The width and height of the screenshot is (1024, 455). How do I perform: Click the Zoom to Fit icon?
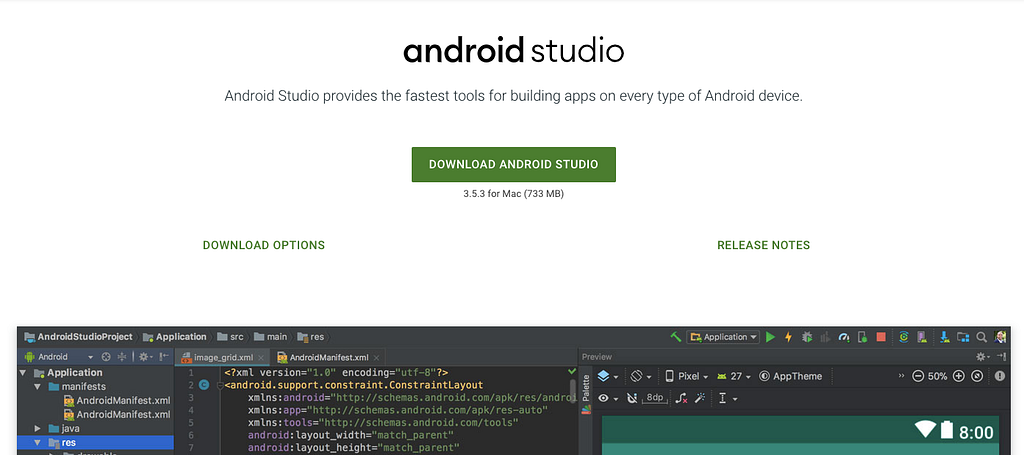click(x=977, y=376)
